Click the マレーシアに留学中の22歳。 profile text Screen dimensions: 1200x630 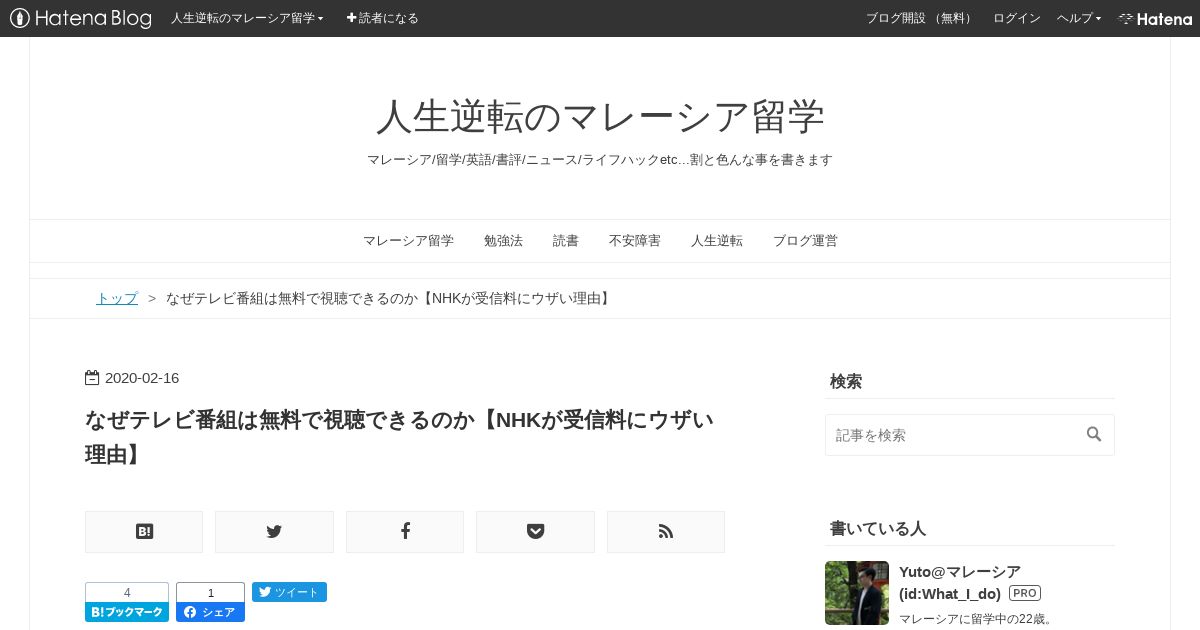[x=976, y=619]
